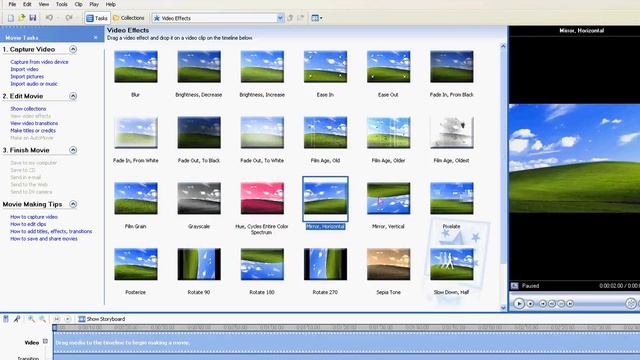Open the File menu

pyautogui.click(x=12, y=4)
